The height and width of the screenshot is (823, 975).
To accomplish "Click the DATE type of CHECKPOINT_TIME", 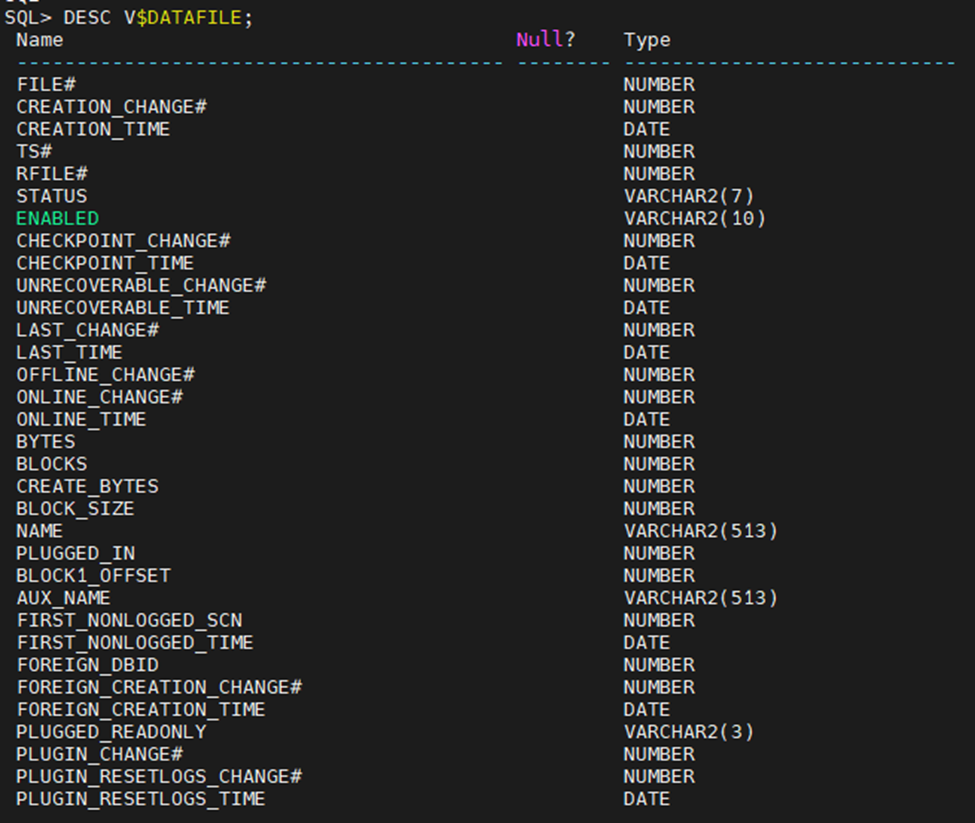I will [x=647, y=264].
